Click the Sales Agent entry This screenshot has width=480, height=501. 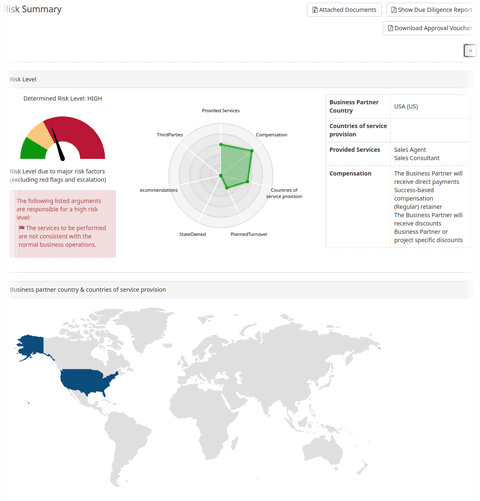pos(410,150)
